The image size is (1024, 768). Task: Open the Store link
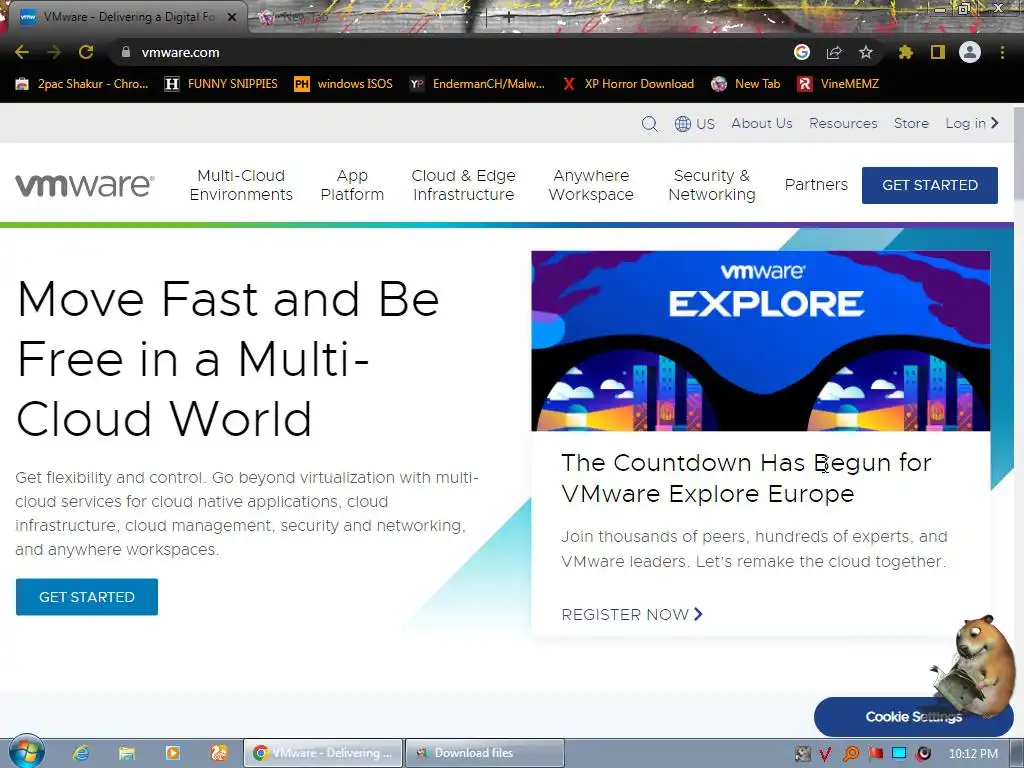pyautogui.click(x=911, y=123)
